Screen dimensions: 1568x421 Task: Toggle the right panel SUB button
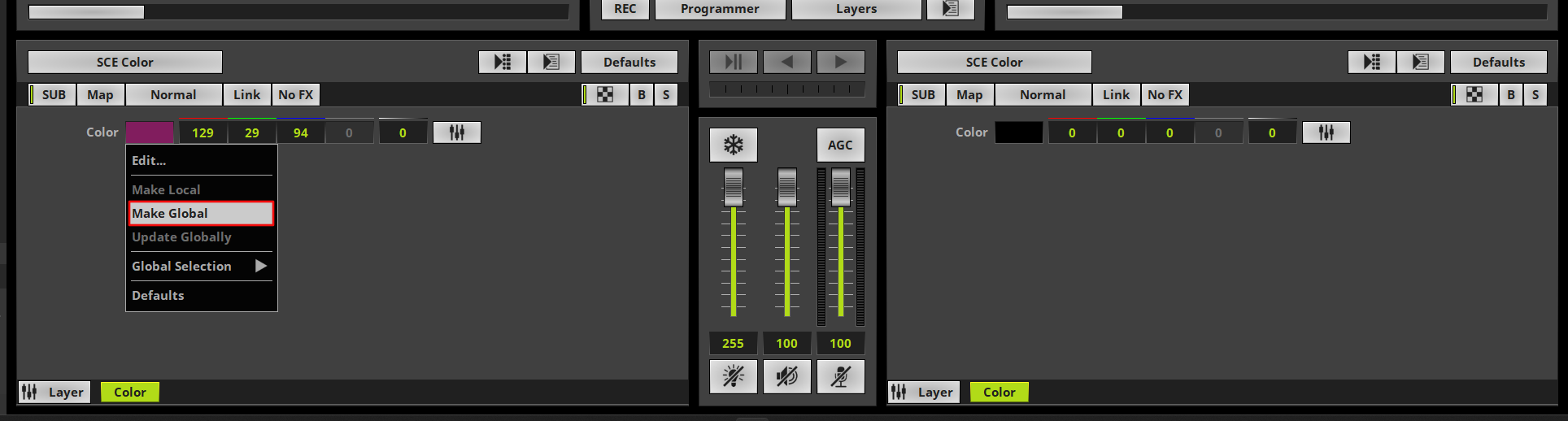coord(921,95)
